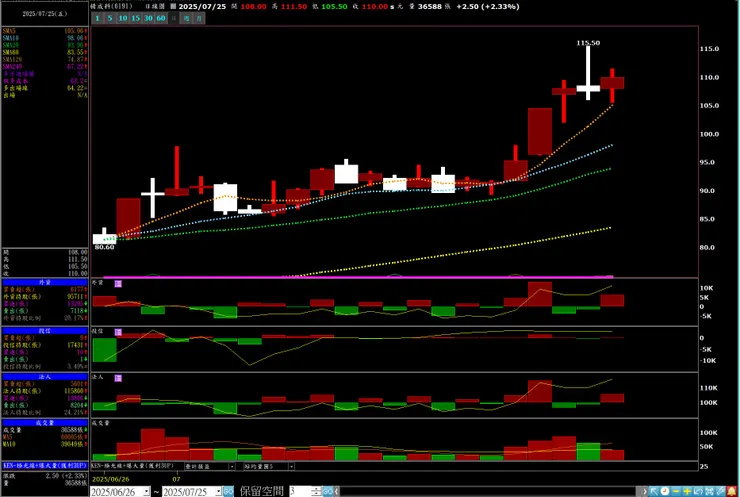Viewport: 740px width, 497px height.
Task: Click the SMA240 indicator label
Action: (x=12, y=67)
